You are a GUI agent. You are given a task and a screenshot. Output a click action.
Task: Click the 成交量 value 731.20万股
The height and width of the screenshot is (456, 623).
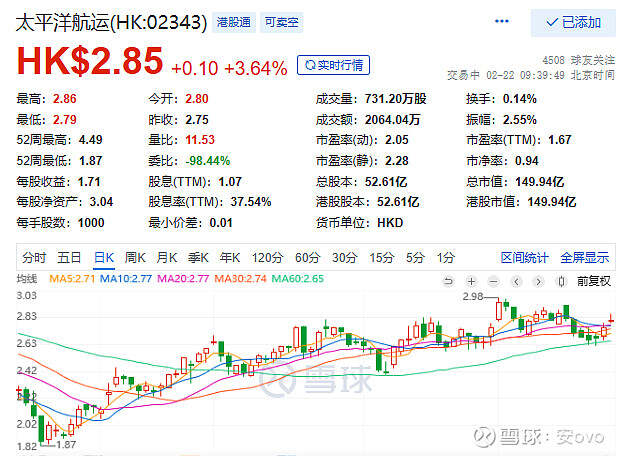[396, 99]
